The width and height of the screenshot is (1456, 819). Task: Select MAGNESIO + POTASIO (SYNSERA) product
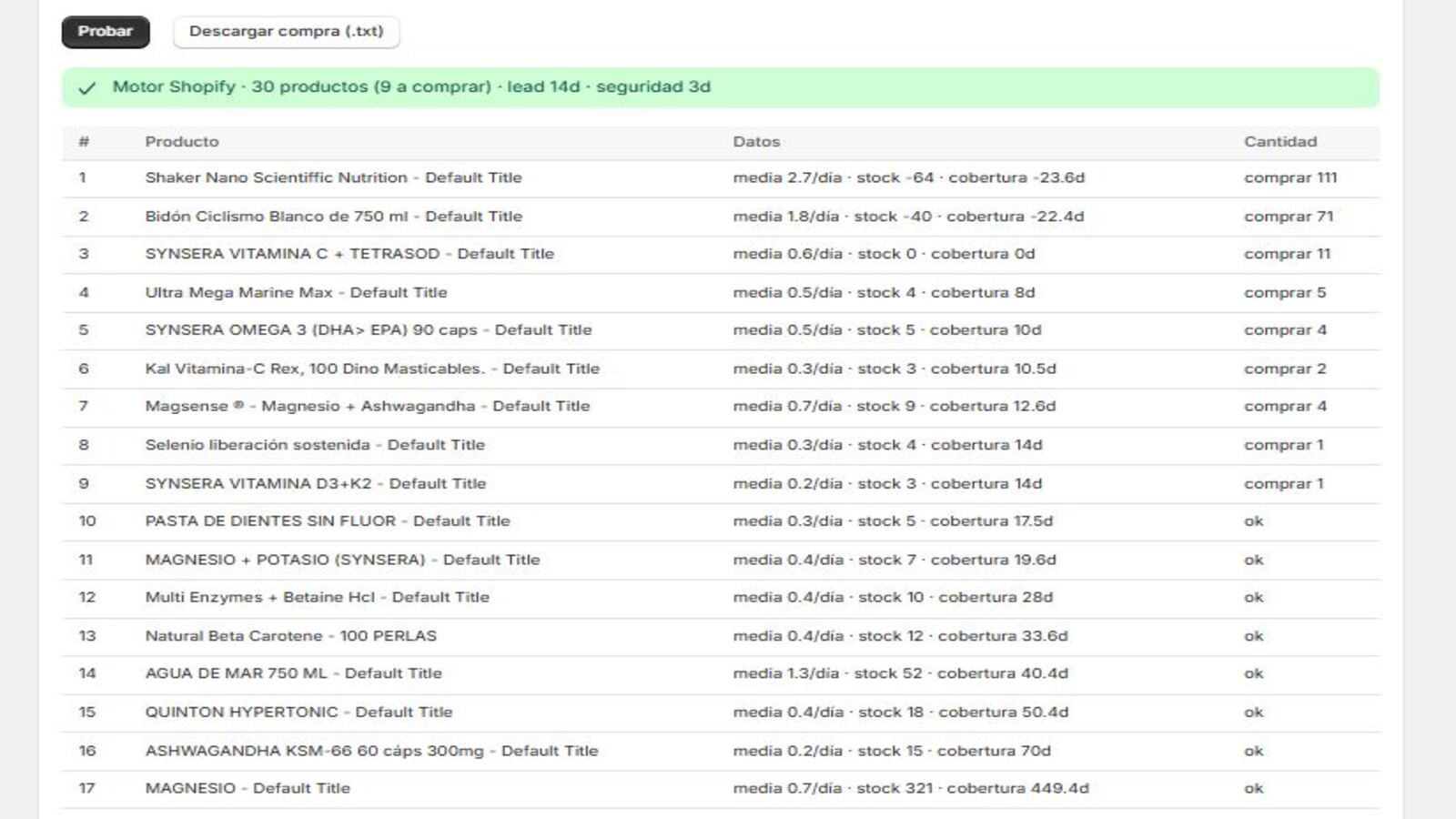342,561
